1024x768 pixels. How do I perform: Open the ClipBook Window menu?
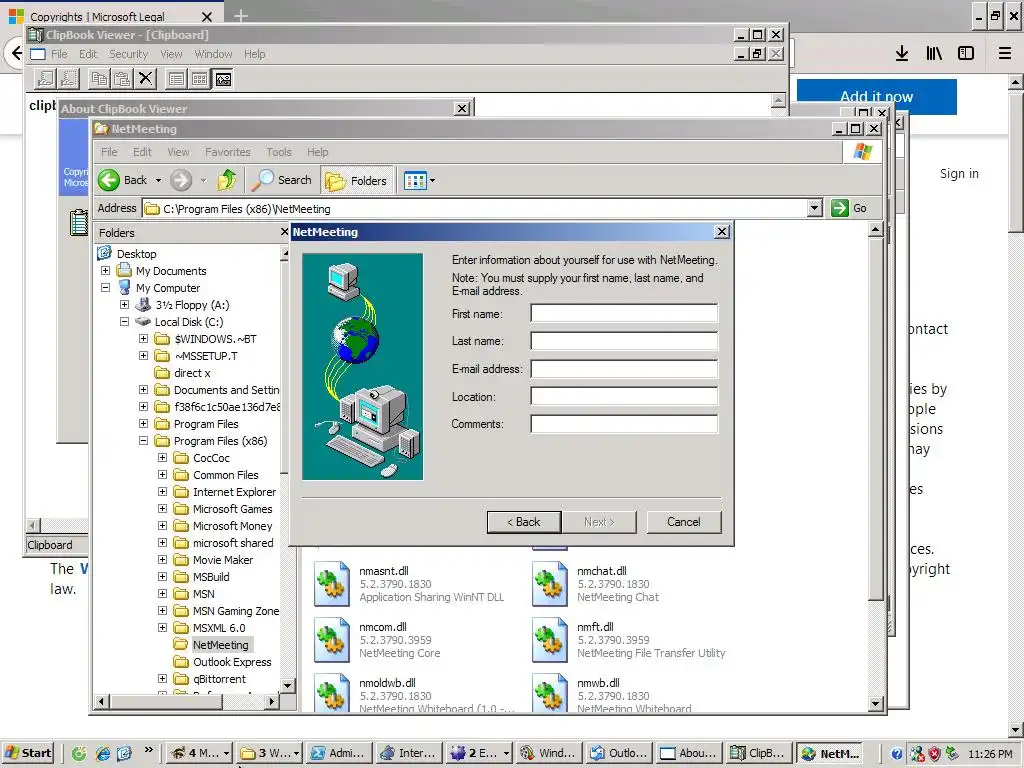213,54
